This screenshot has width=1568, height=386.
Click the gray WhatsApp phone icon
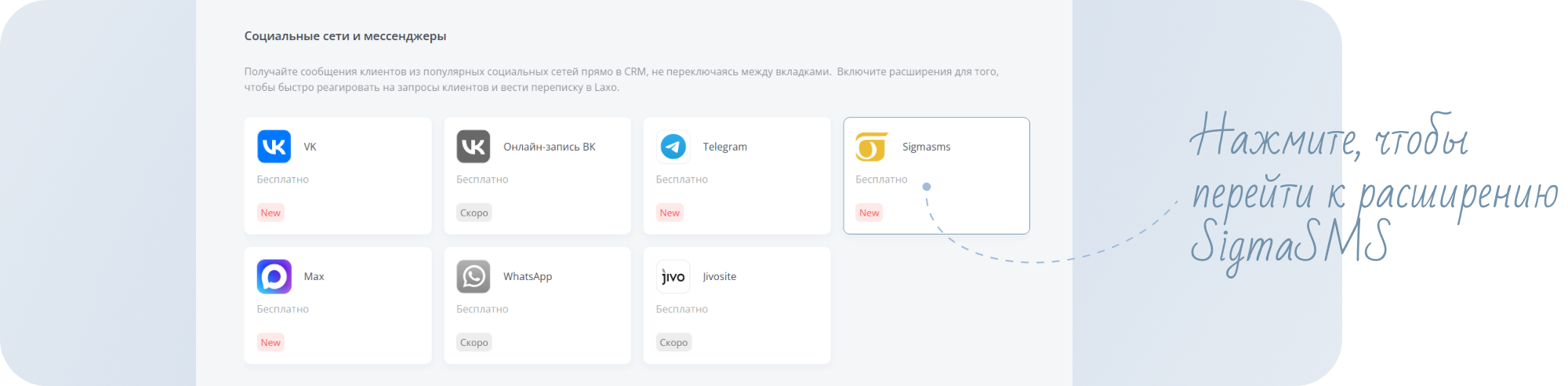pos(474,277)
